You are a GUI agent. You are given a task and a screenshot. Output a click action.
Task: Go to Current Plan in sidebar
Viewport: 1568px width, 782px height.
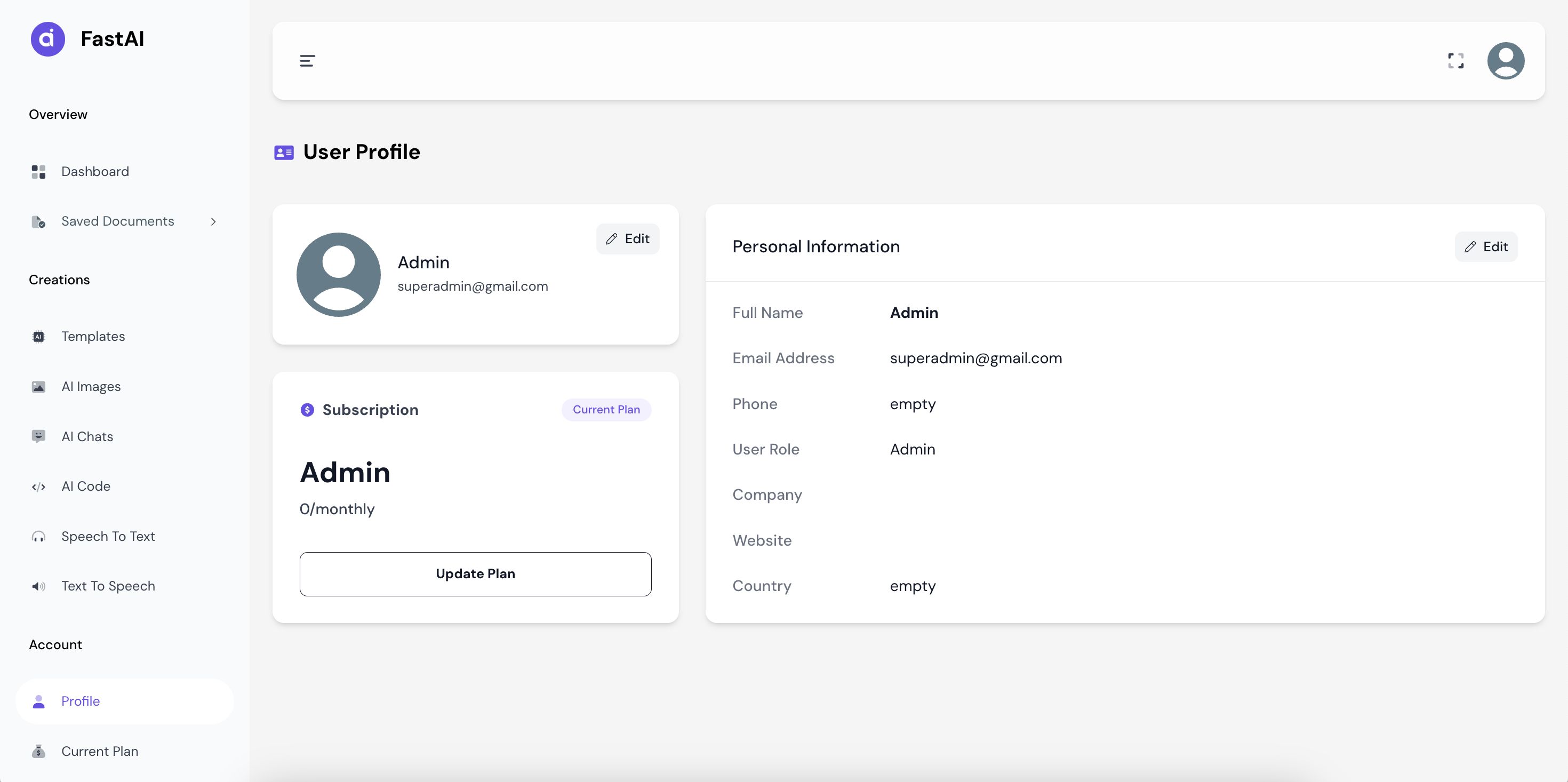(99, 751)
